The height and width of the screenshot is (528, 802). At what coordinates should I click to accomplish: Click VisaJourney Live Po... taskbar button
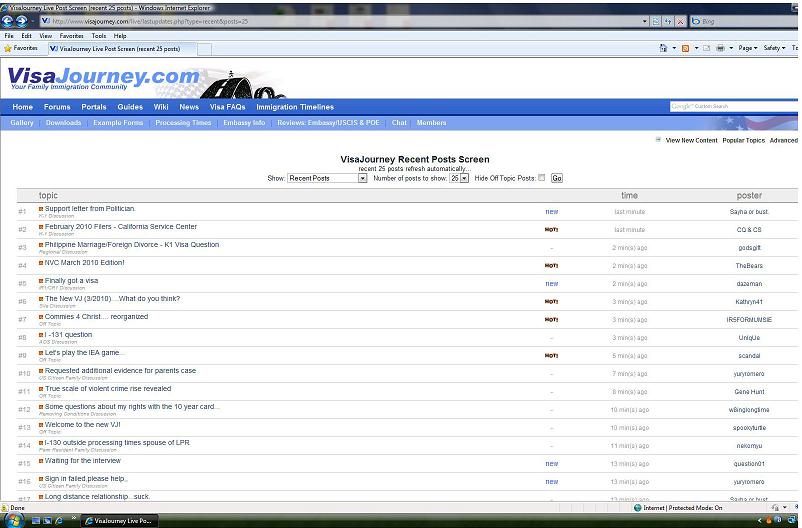(x=119, y=521)
